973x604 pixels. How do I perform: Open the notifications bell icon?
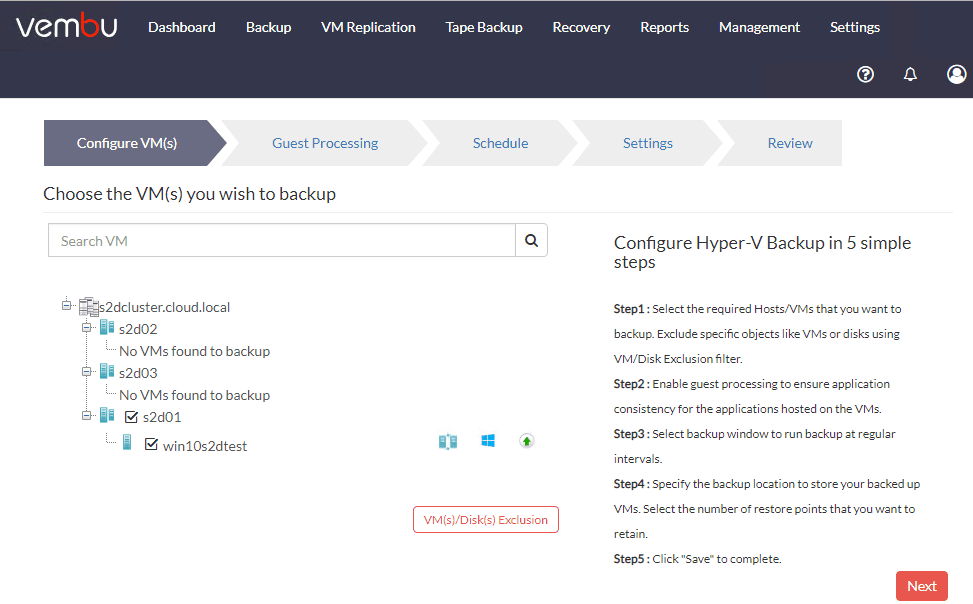pos(910,74)
